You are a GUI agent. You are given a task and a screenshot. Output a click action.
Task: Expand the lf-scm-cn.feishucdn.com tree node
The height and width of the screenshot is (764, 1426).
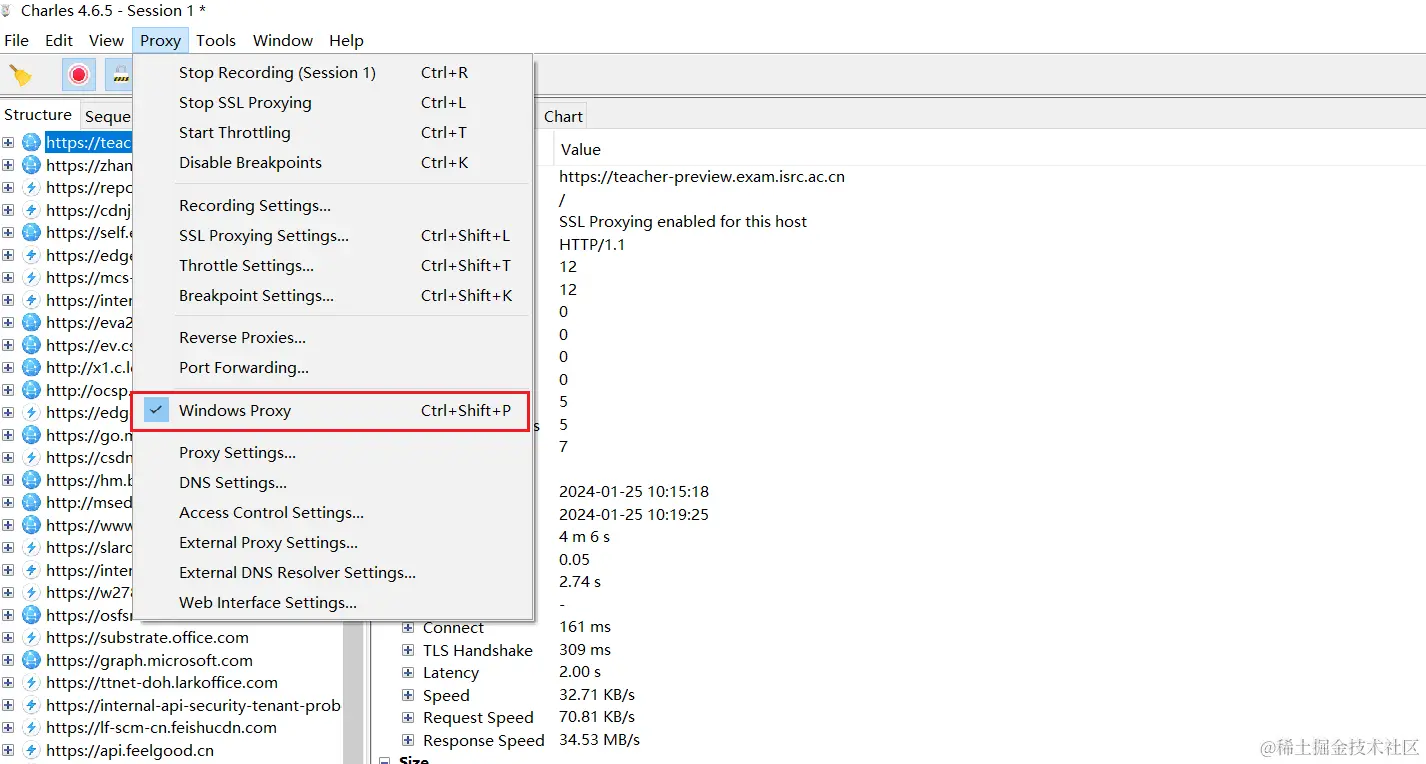[8, 727]
